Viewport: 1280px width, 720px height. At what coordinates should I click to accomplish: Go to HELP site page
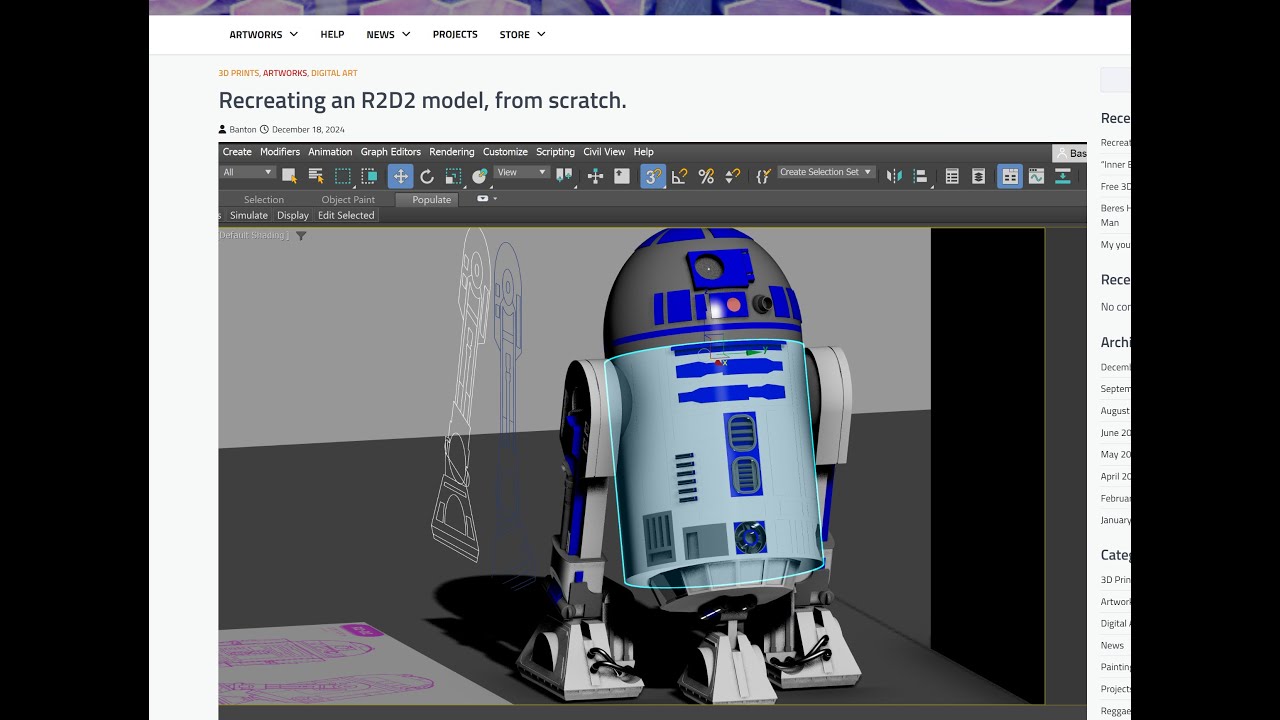point(332,34)
